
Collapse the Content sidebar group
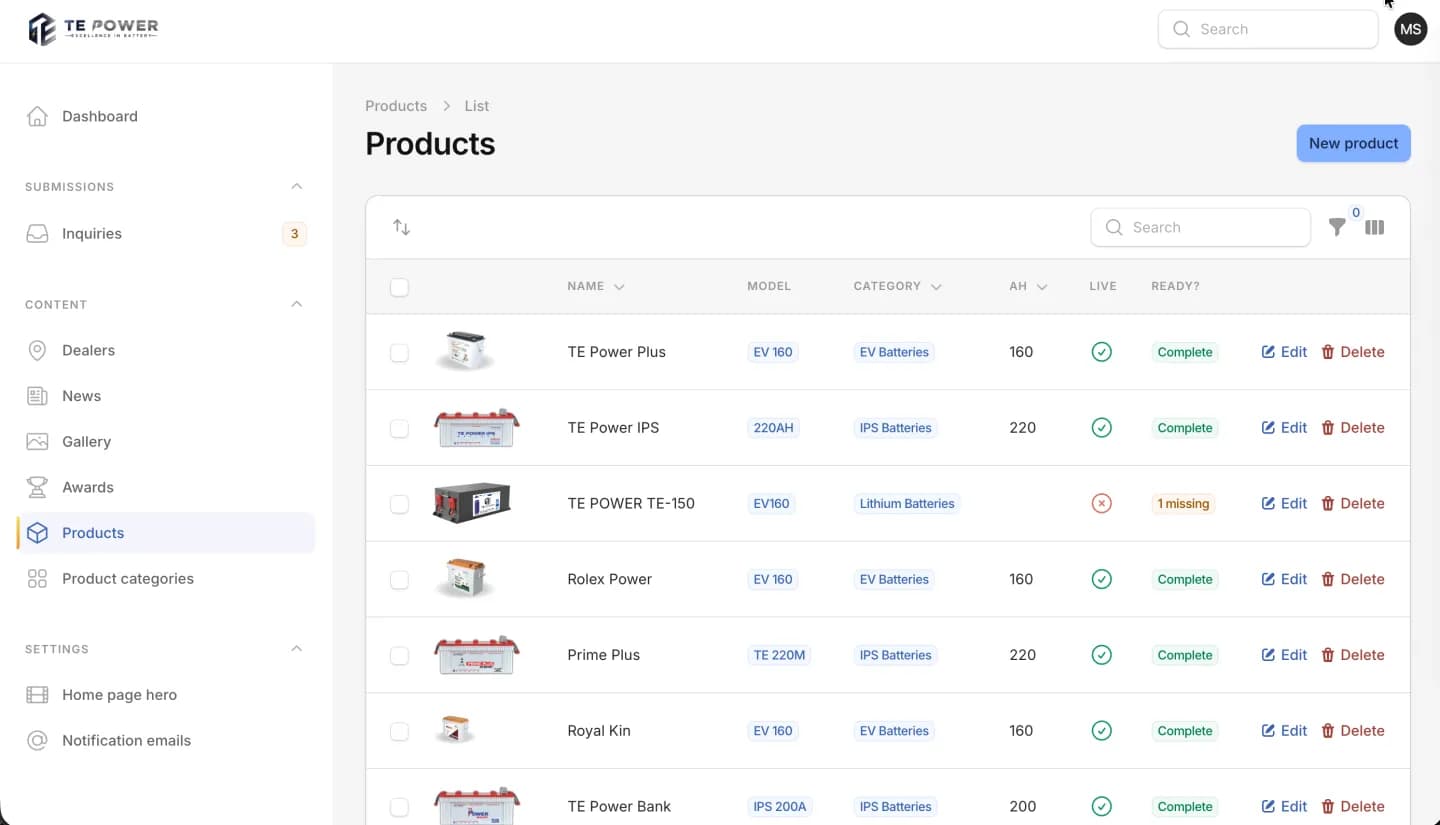point(296,304)
